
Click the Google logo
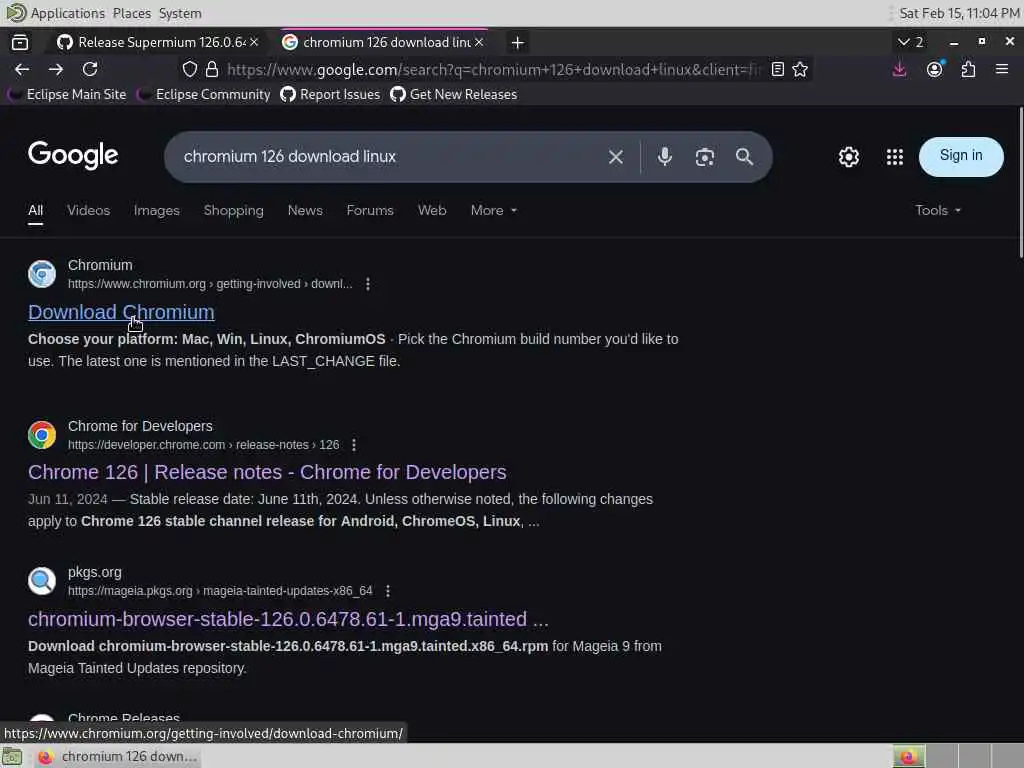(x=73, y=155)
